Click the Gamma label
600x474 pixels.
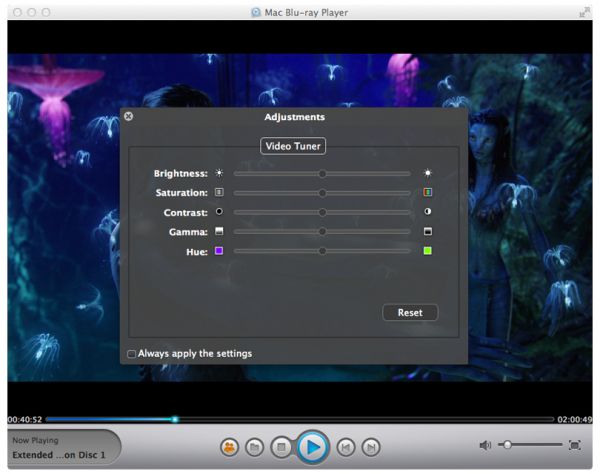pyautogui.click(x=188, y=232)
